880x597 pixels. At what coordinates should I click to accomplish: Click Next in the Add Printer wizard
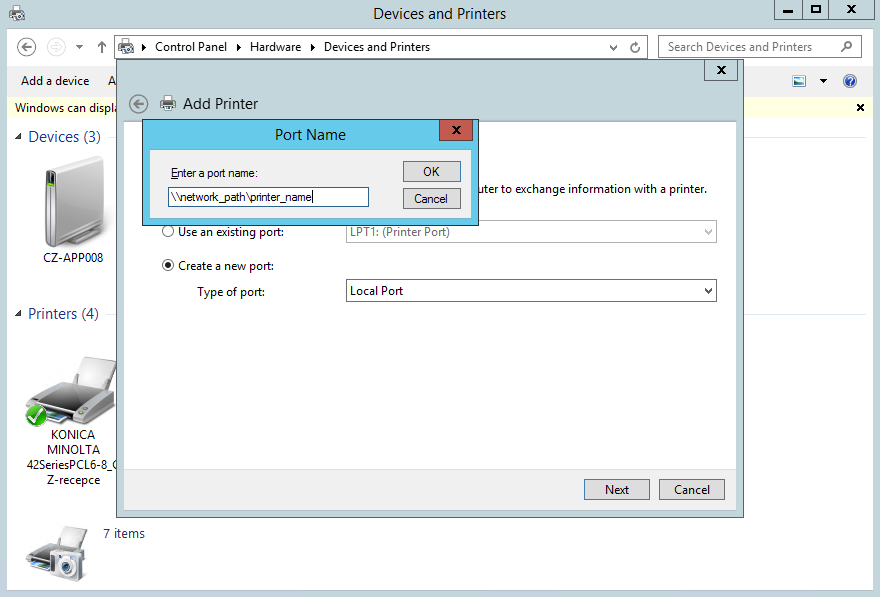[x=616, y=489]
